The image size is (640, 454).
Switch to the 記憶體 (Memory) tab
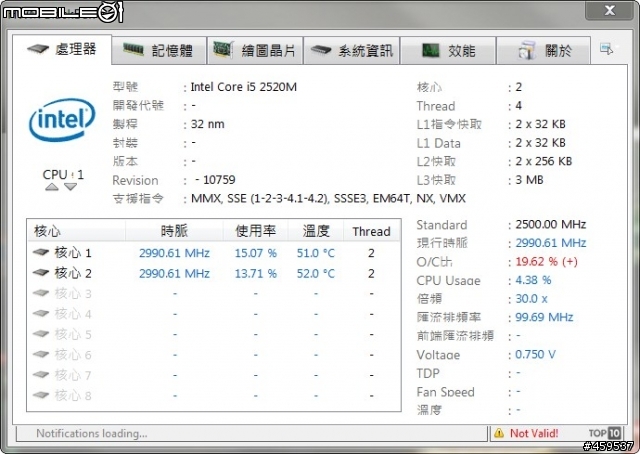(x=158, y=51)
